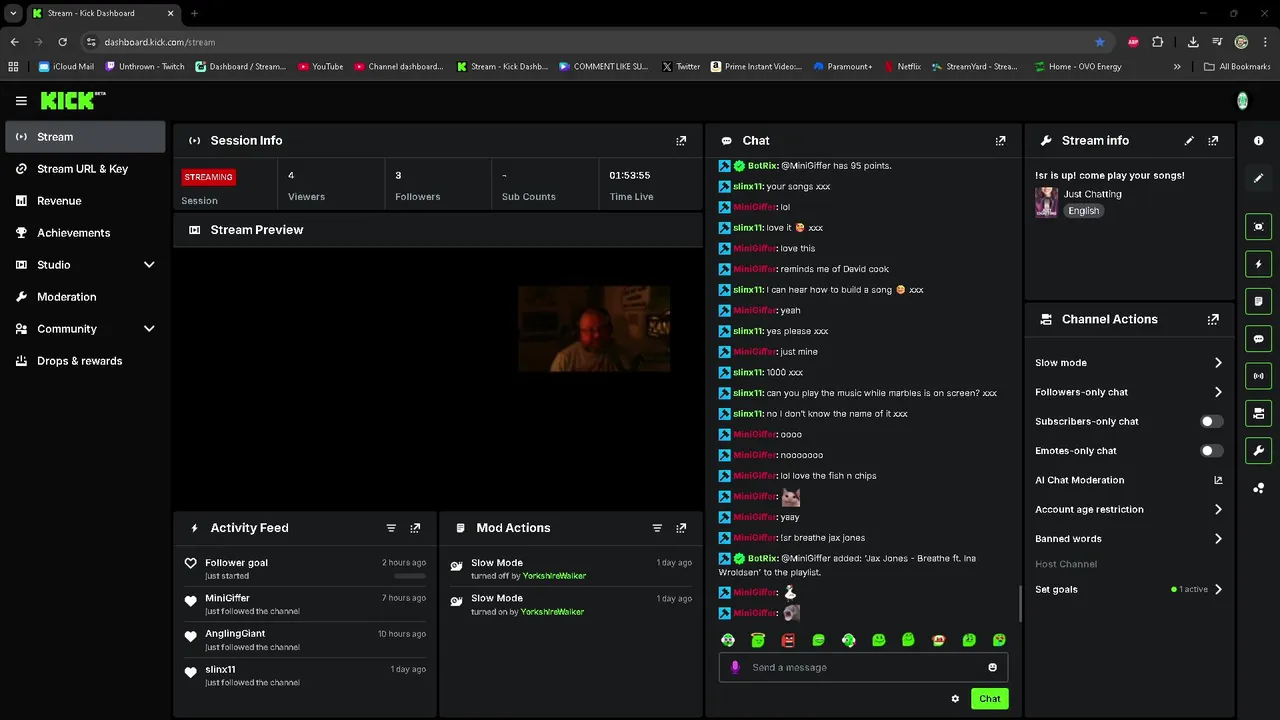Reload the browser page

(x=62, y=42)
